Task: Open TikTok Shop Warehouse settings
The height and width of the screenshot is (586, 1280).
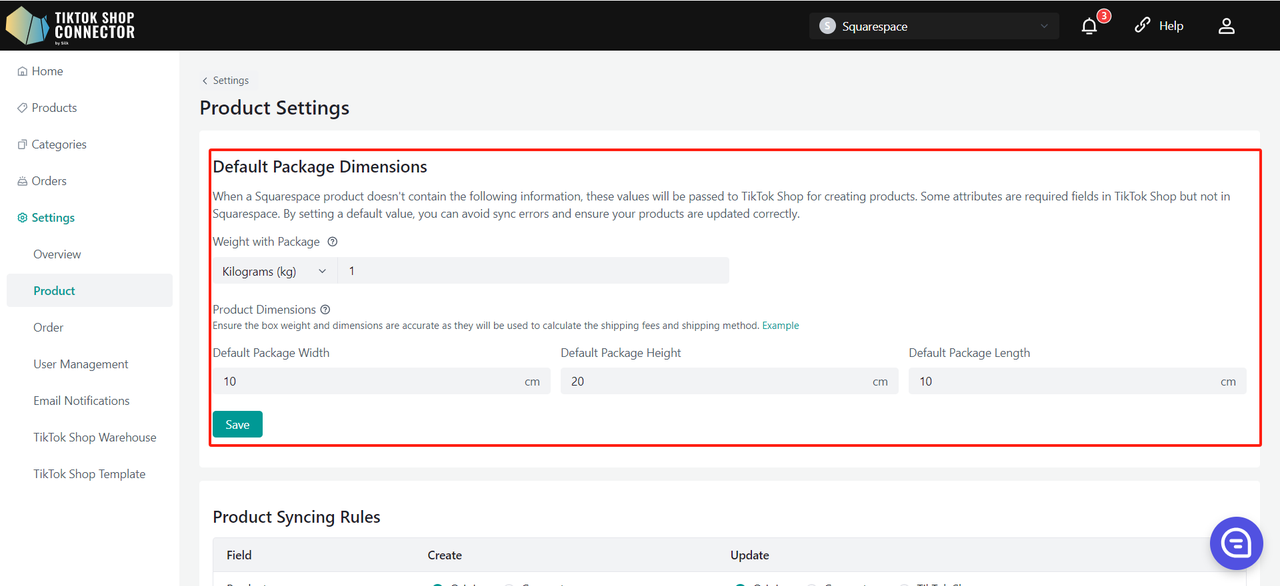Action: pos(95,438)
